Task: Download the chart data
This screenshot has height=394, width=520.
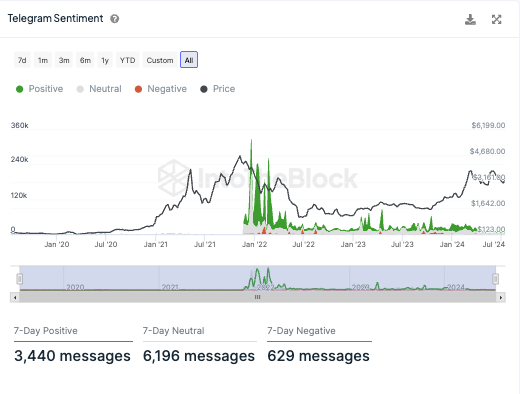Action: click(470, 20)
